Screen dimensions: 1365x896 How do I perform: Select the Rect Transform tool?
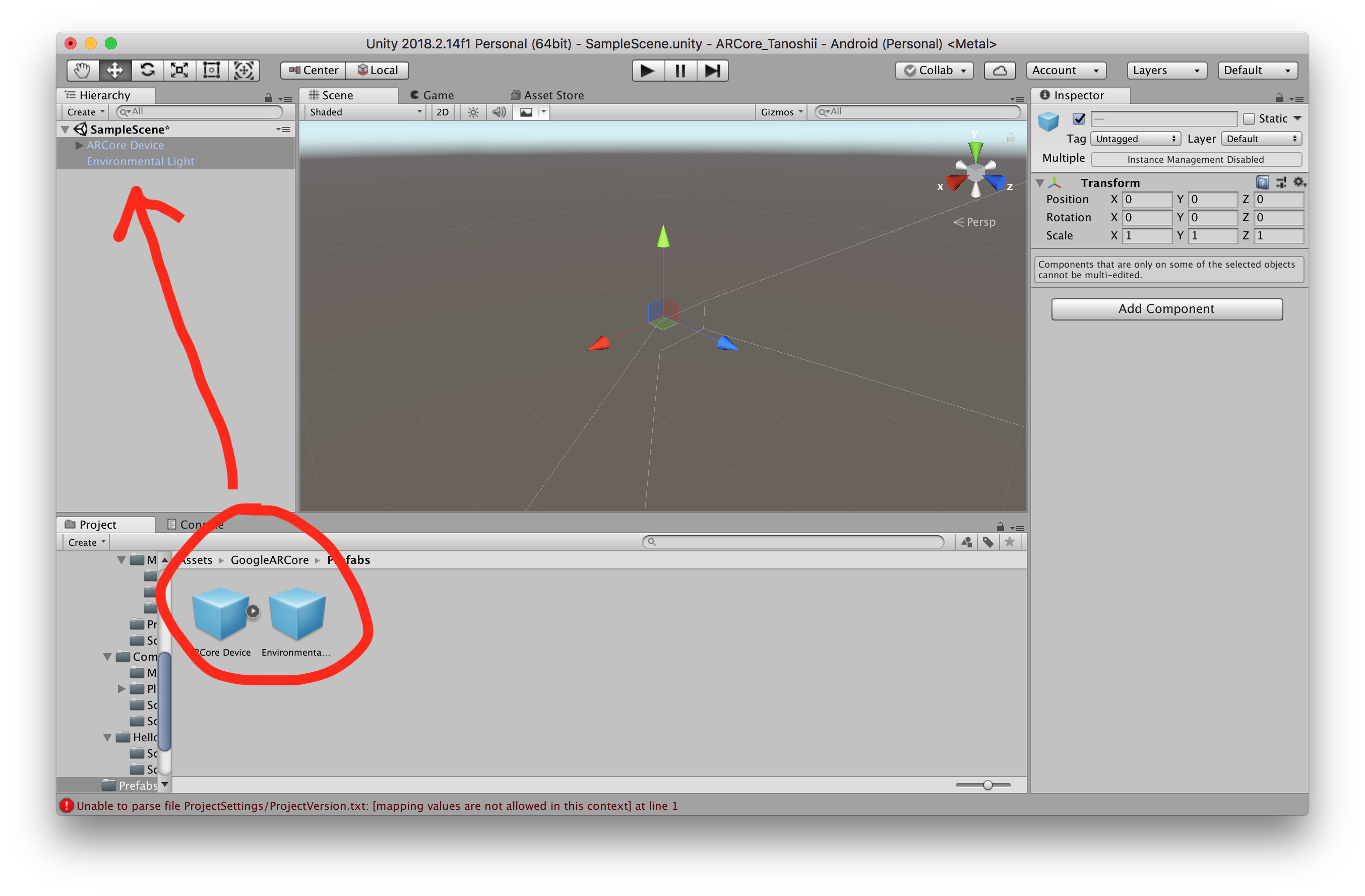coord(212,71)
